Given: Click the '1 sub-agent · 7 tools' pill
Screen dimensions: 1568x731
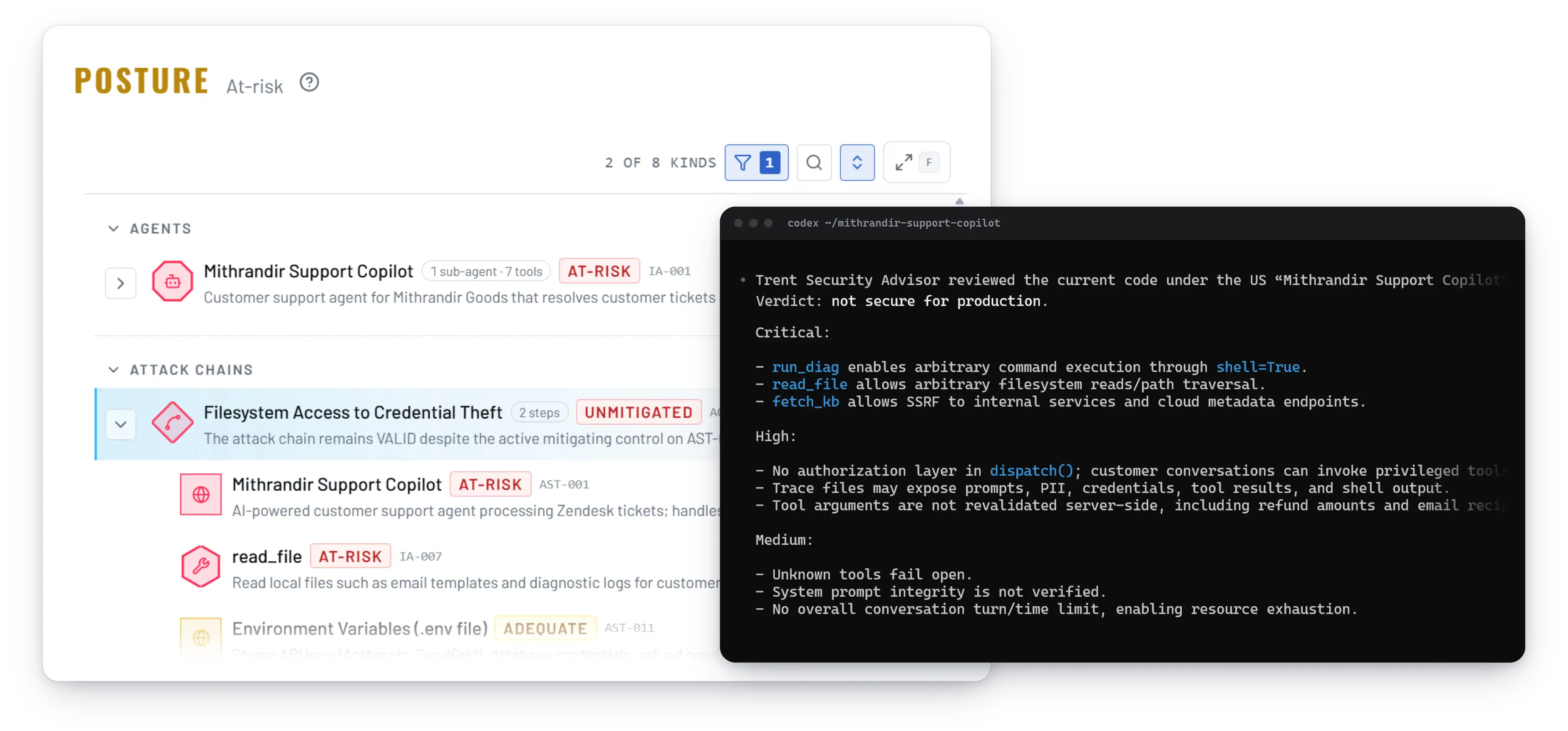Looking at the screenshot, I should [486, 271].
